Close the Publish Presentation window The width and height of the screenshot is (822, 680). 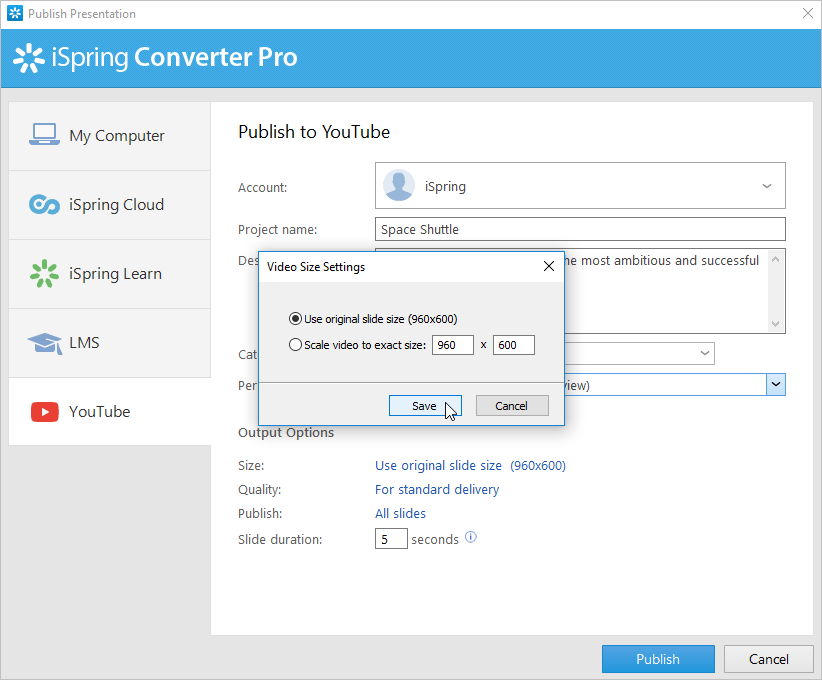[x=808, y=13]
